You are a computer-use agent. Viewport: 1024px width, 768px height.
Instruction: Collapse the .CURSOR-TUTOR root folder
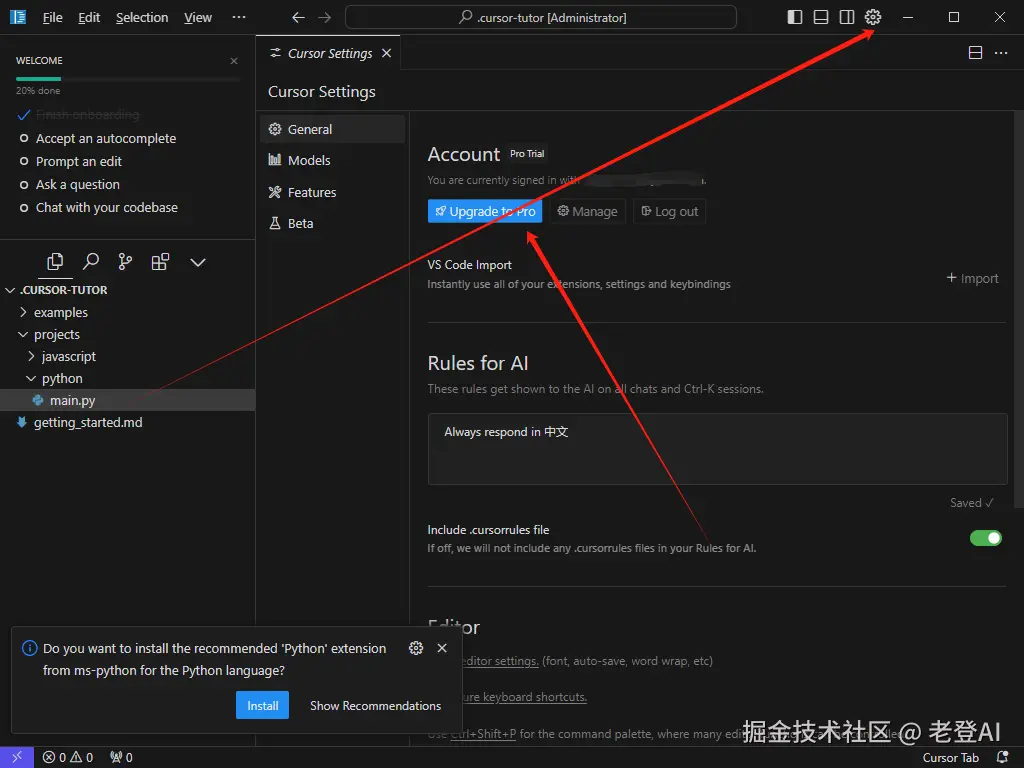click(x=127, y=290)
